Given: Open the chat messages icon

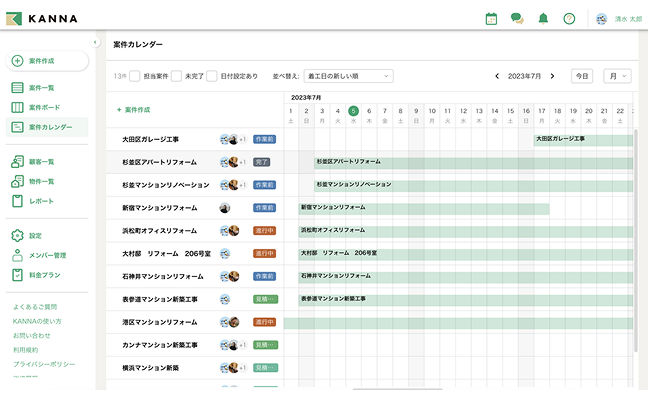Looking at the screenshot, I should (517, 19).
